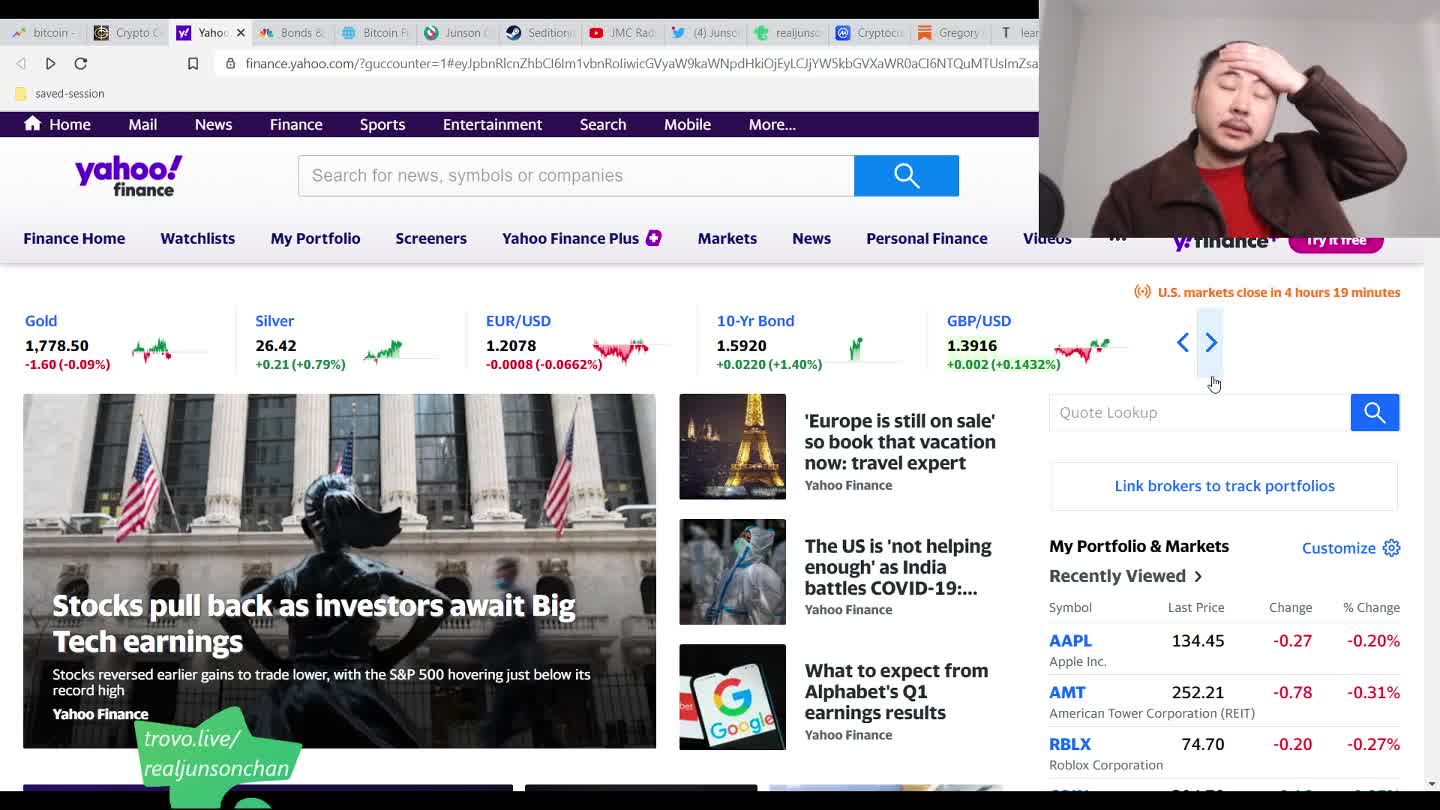Open the EUR/USD quote
The height and width of the screenshot is (810, 1440).
tap(518, 321)
